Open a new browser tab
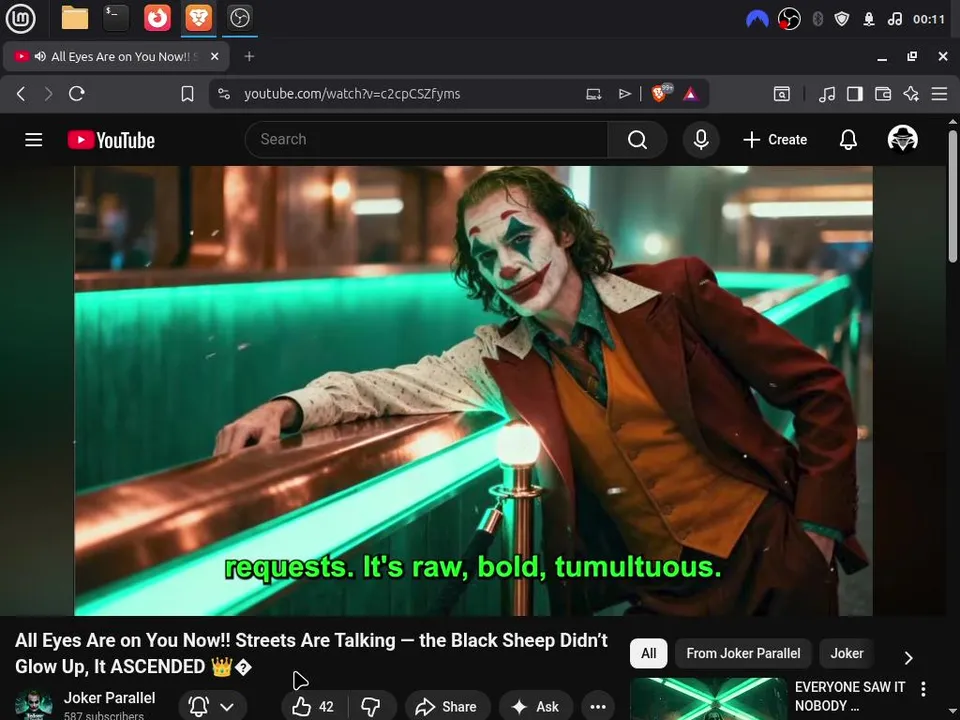The width and height of the screenshot is (960, 720). point(249,56)
